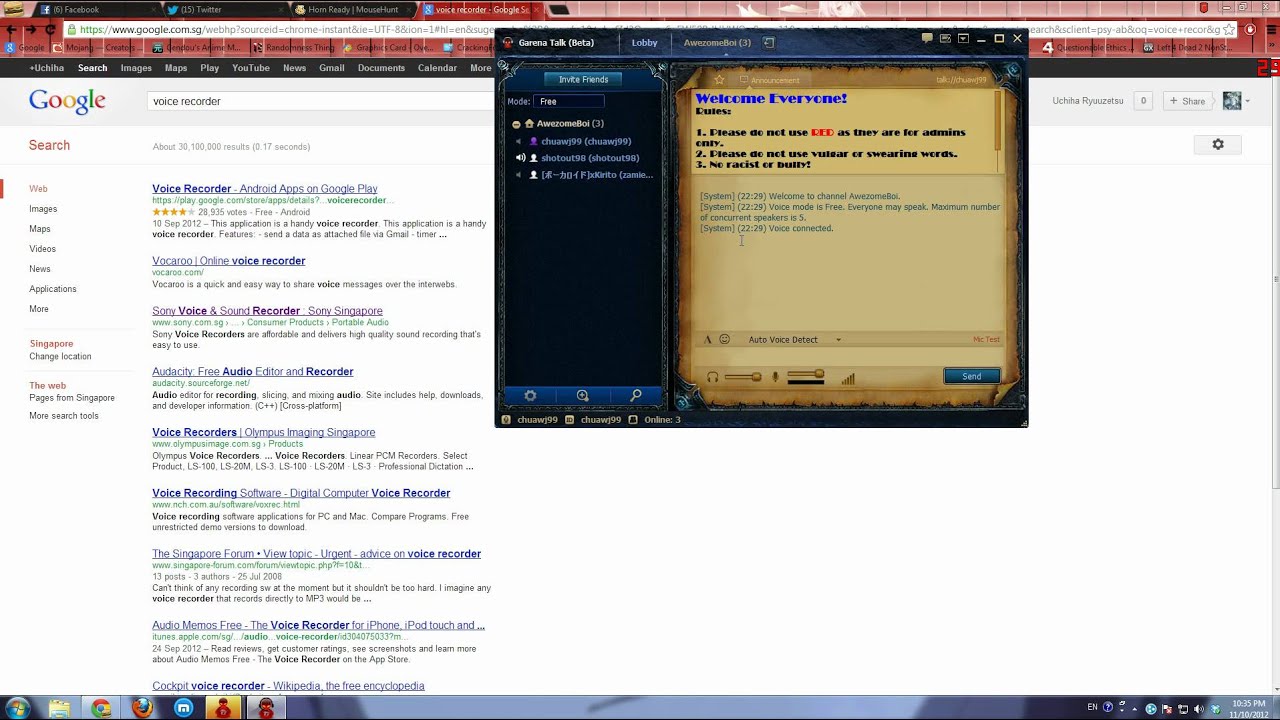This screenshot has width=1280, height=720.
Task: Open the title bar dropdown menu icon in Garena Talk
Action: [x=963, y=39]
